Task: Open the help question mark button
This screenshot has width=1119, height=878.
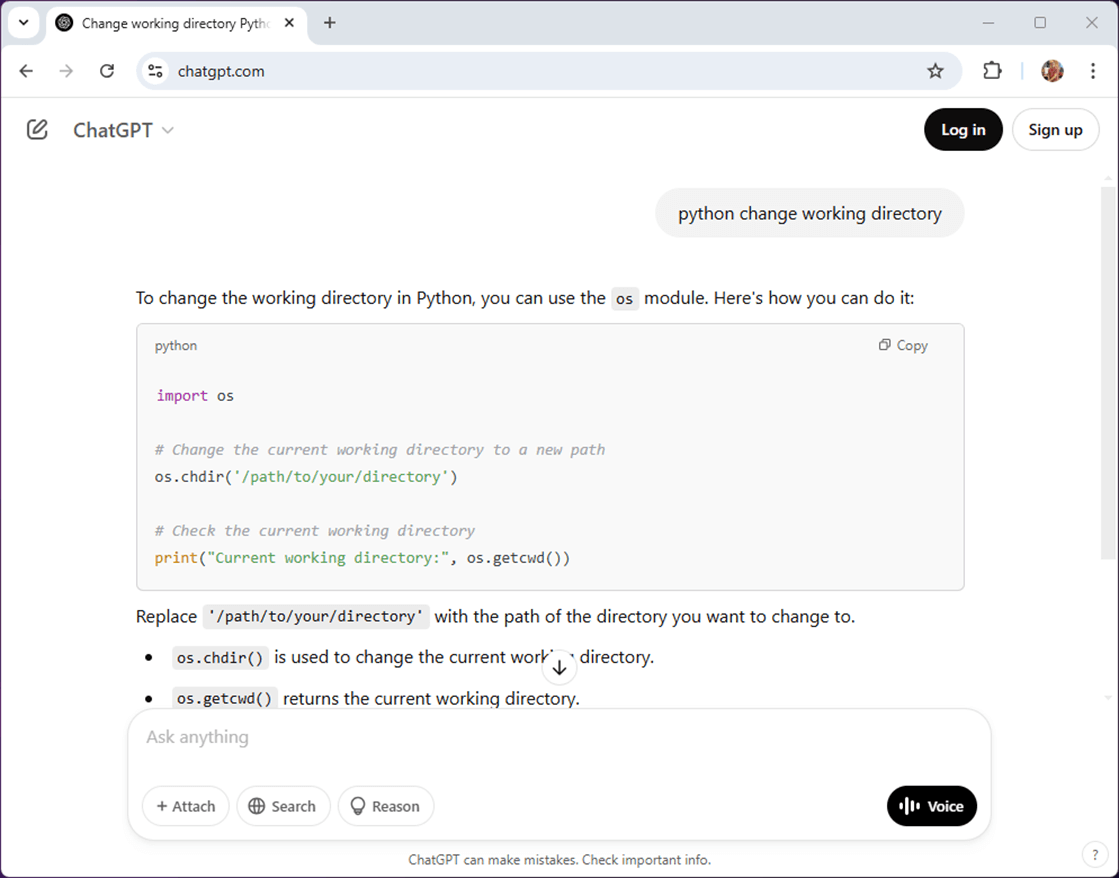Action: coord(1093,854)
